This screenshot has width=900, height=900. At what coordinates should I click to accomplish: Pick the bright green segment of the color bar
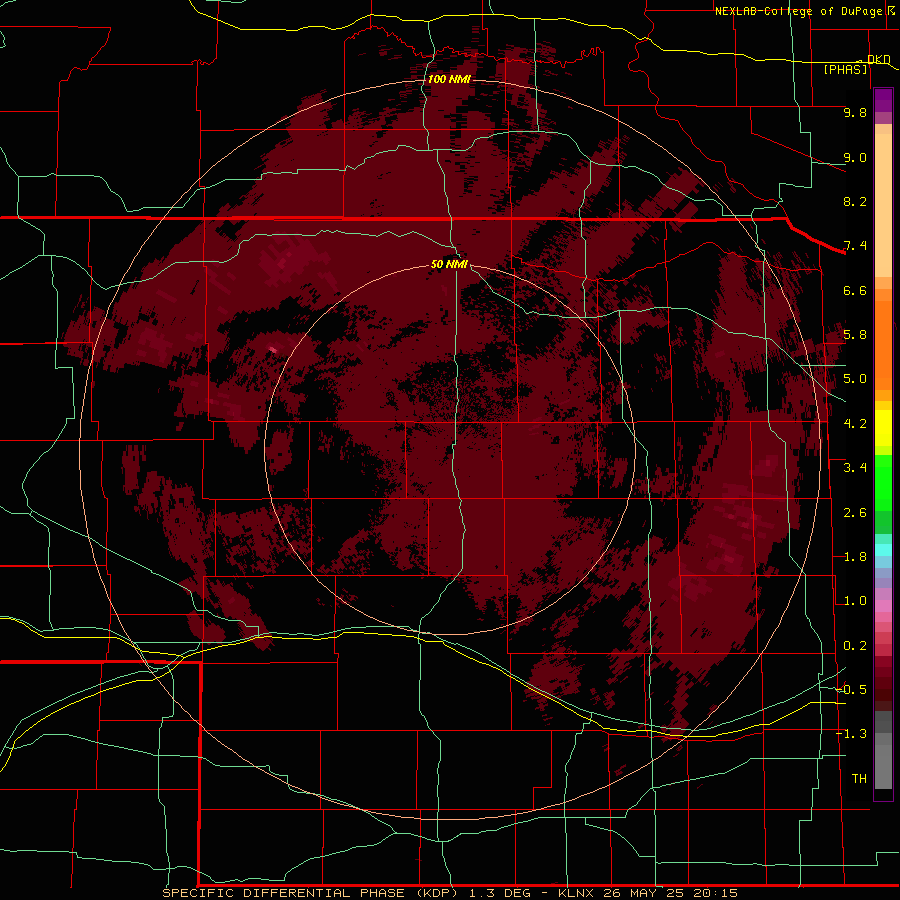[x=883, y=483]
